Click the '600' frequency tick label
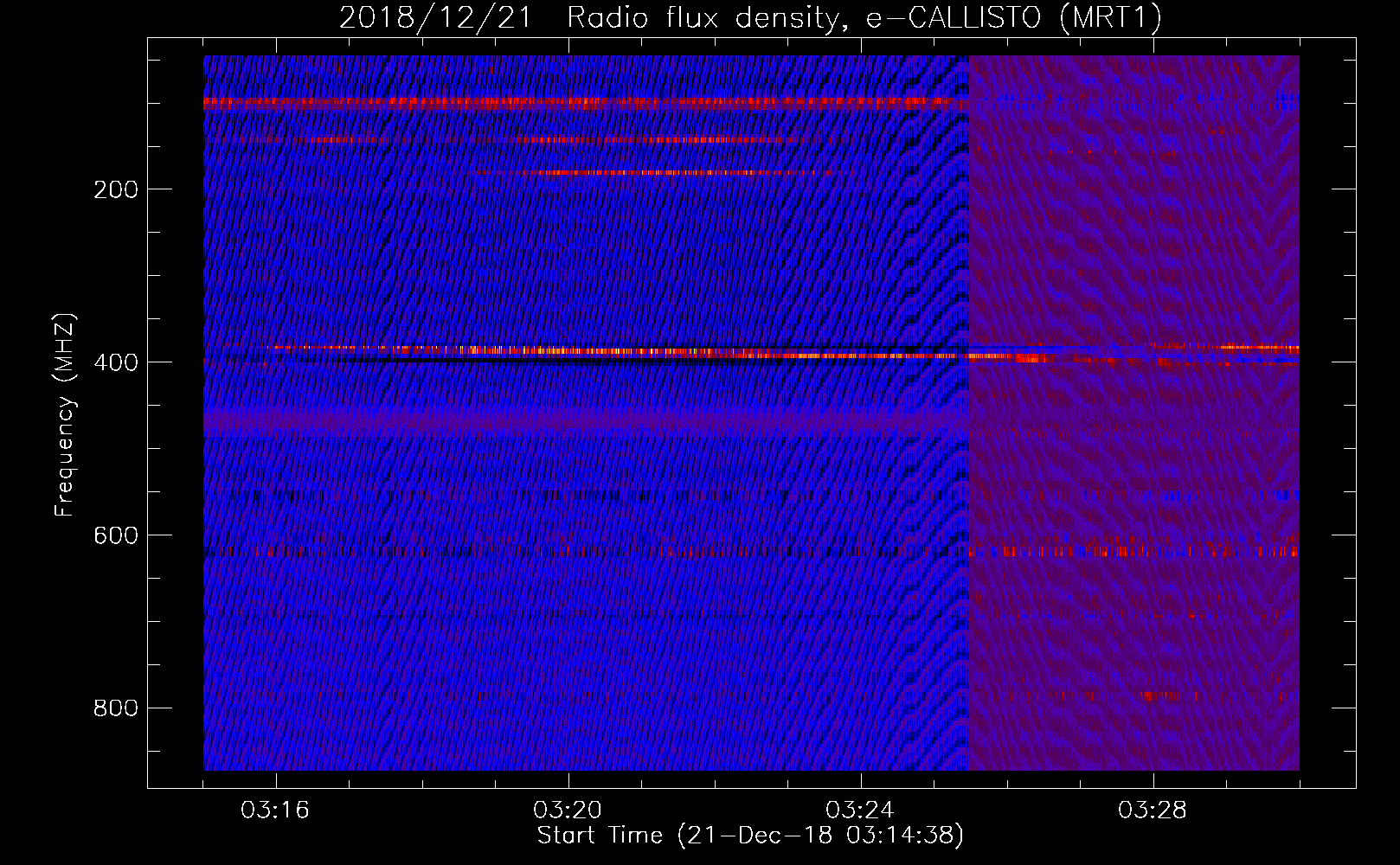Image resolution: width=1400 pixels, height=865 pixels. [116, 535]
